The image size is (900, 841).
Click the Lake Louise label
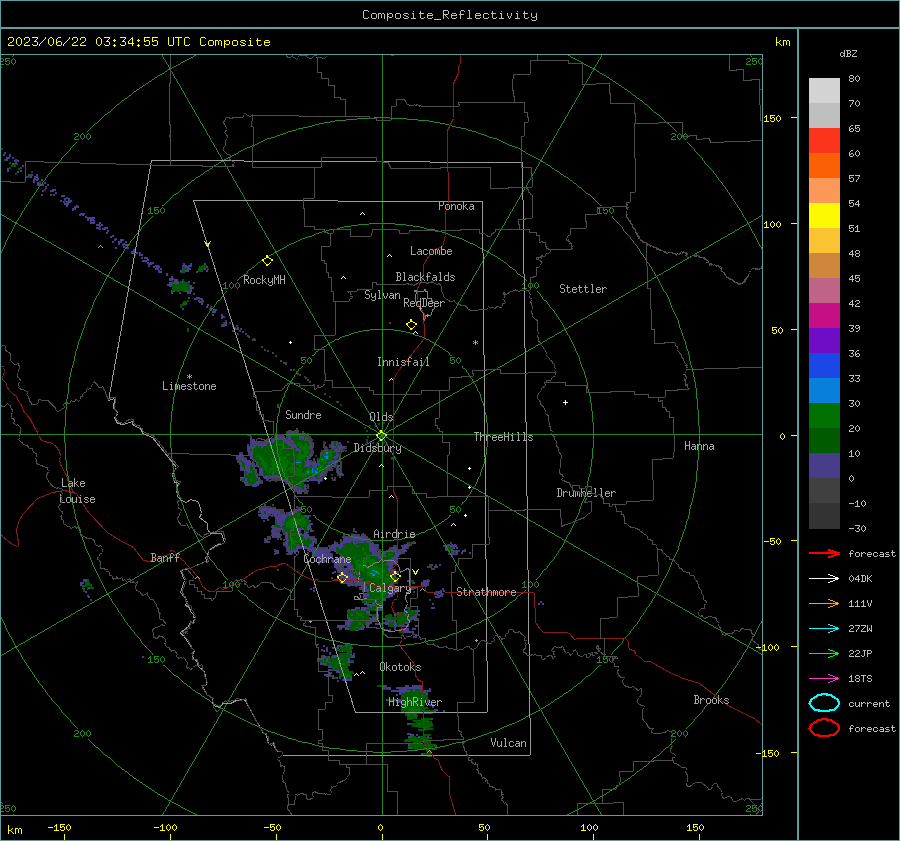(77, 491)
